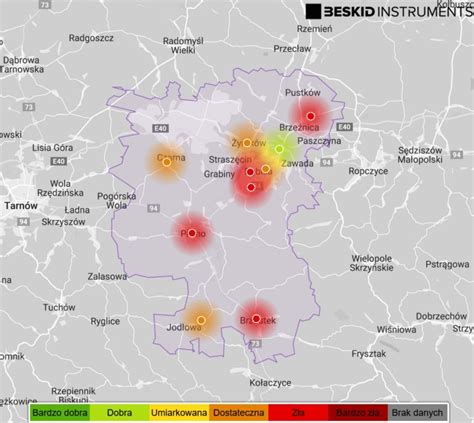474x423 pixels.
Task: Click the E40 road shield near Pustków marker
Action: (x=344, y=127)
